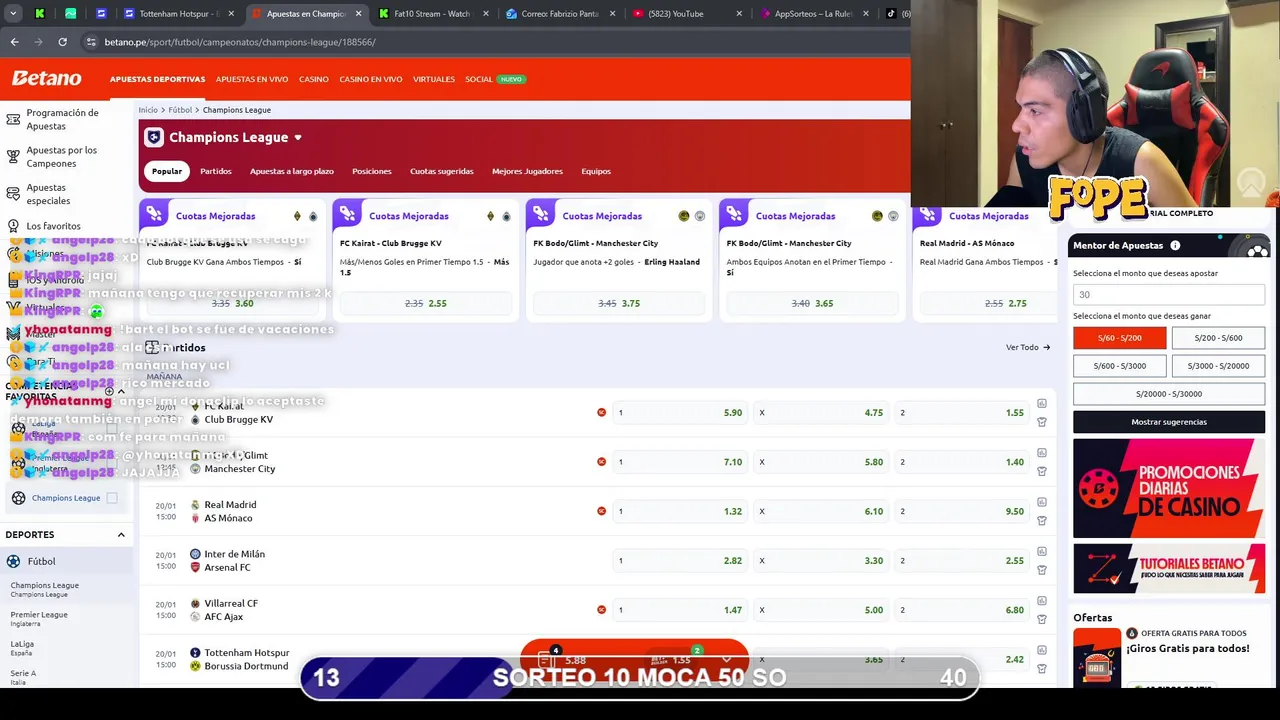Toggle odds 5.90 for FC Kairat win
The width and height of the screenshot is (1280, 720).
[680, 412]
